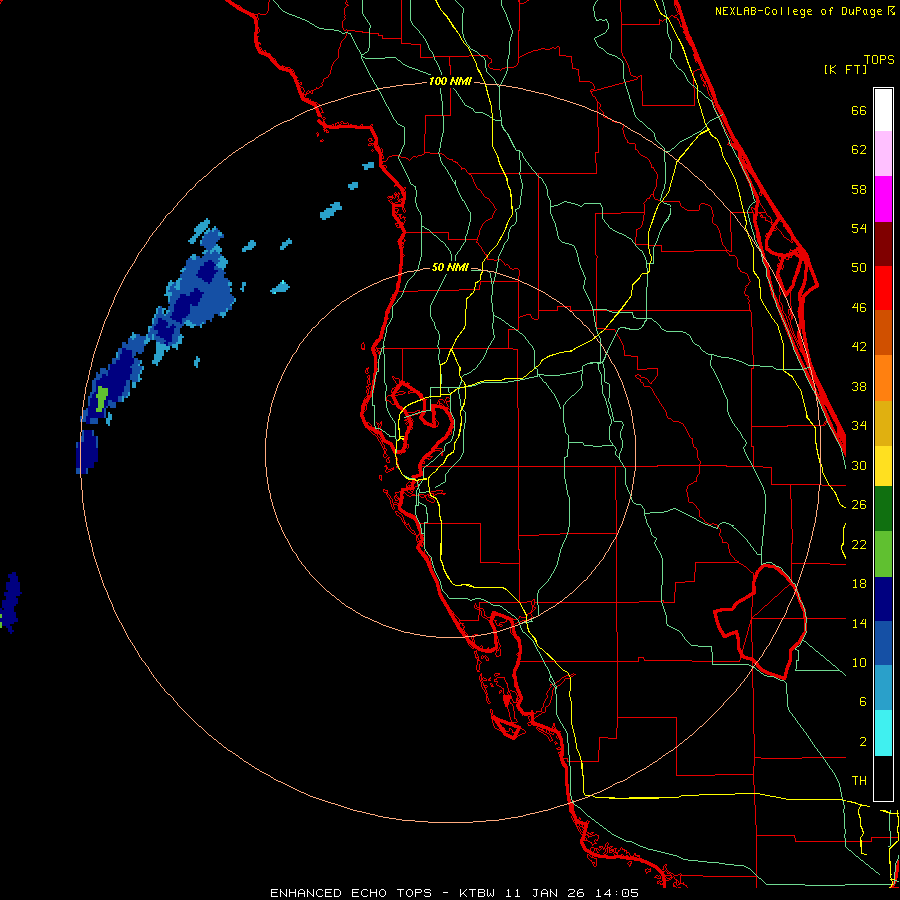Click the "26" legend value
The width and height of the screenshot is (900, 900).
coord(859,505)
